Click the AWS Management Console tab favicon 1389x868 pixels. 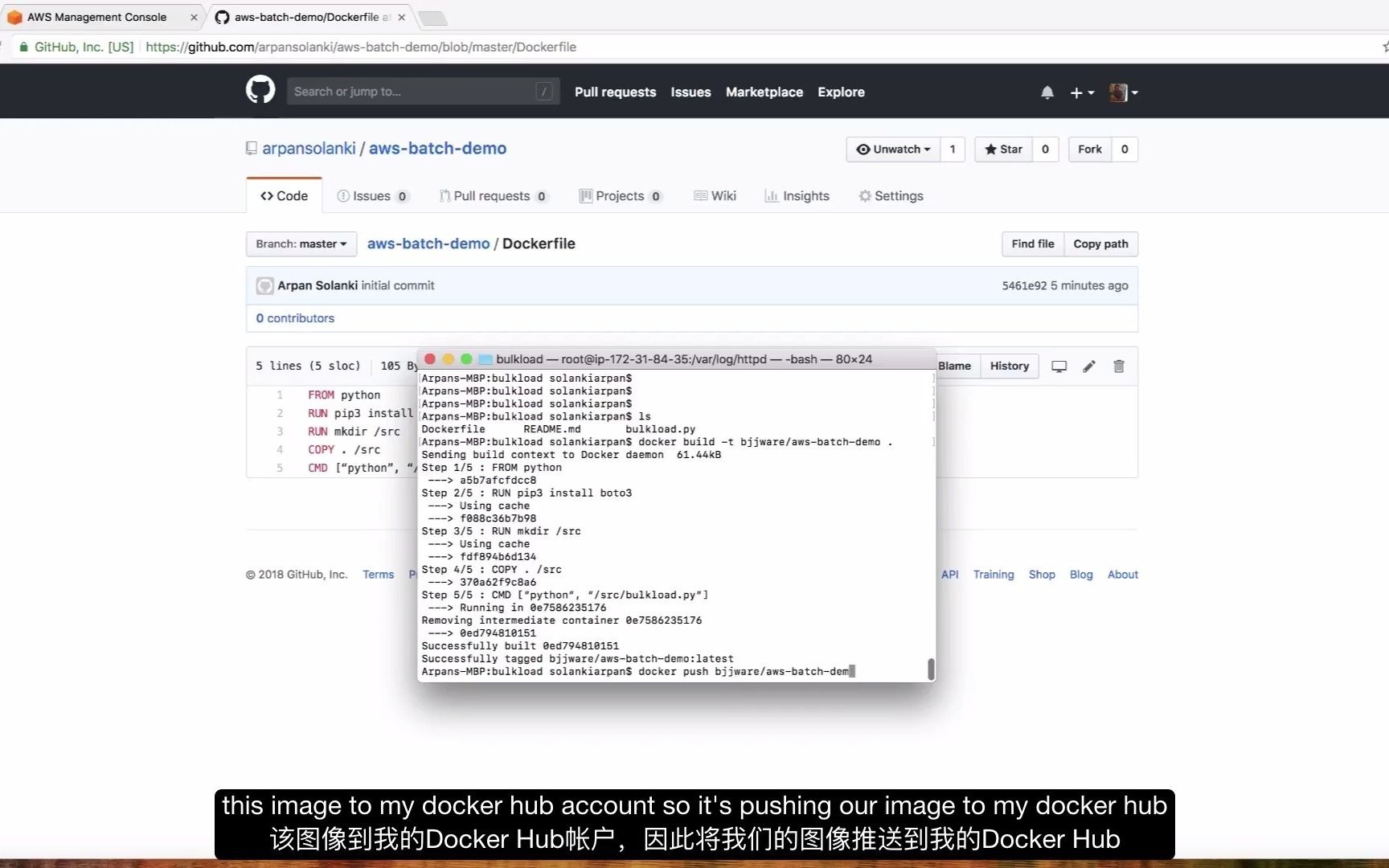pyautogui.click(x=14, y=17)
